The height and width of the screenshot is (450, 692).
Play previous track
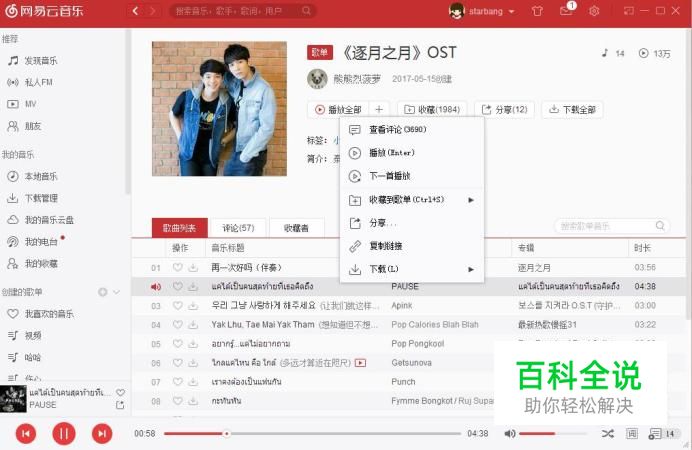coord(26,434)
